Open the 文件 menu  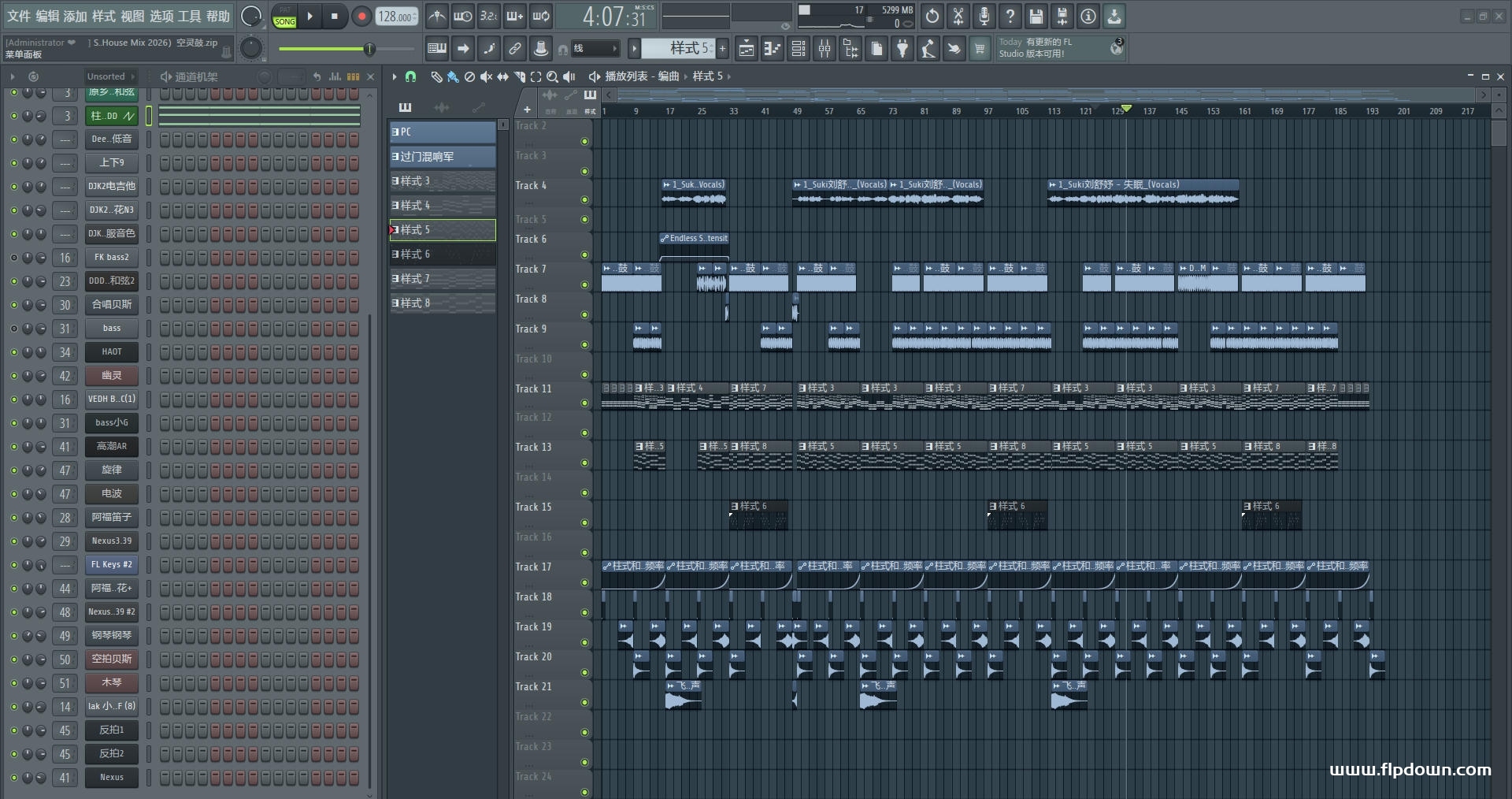[x=19, y=17]
